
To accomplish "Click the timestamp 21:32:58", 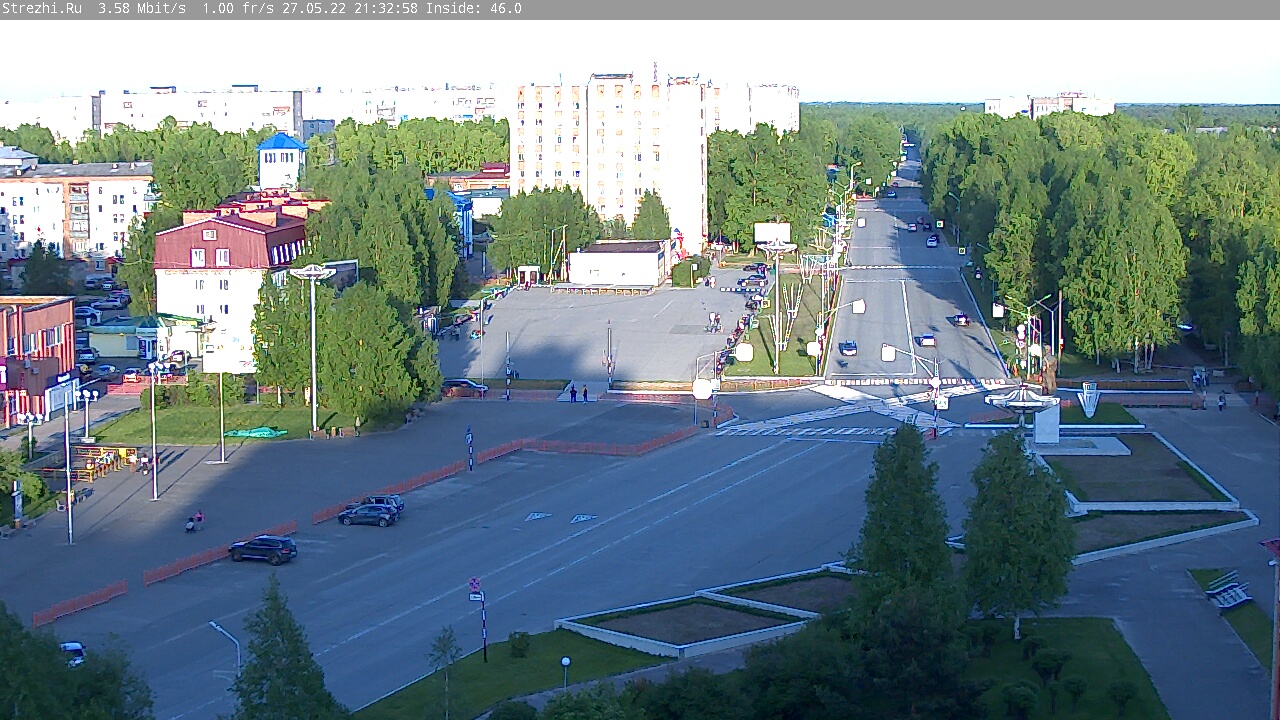I will 386,9.
